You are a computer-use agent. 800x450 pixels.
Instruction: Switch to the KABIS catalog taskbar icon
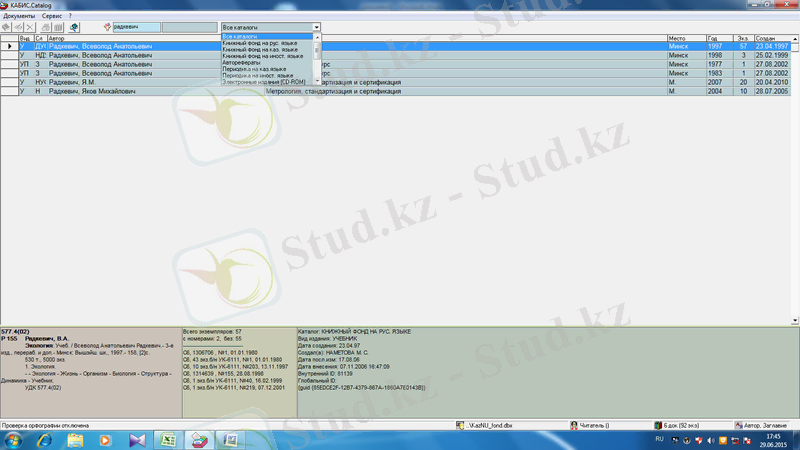(x=199, y=440)
